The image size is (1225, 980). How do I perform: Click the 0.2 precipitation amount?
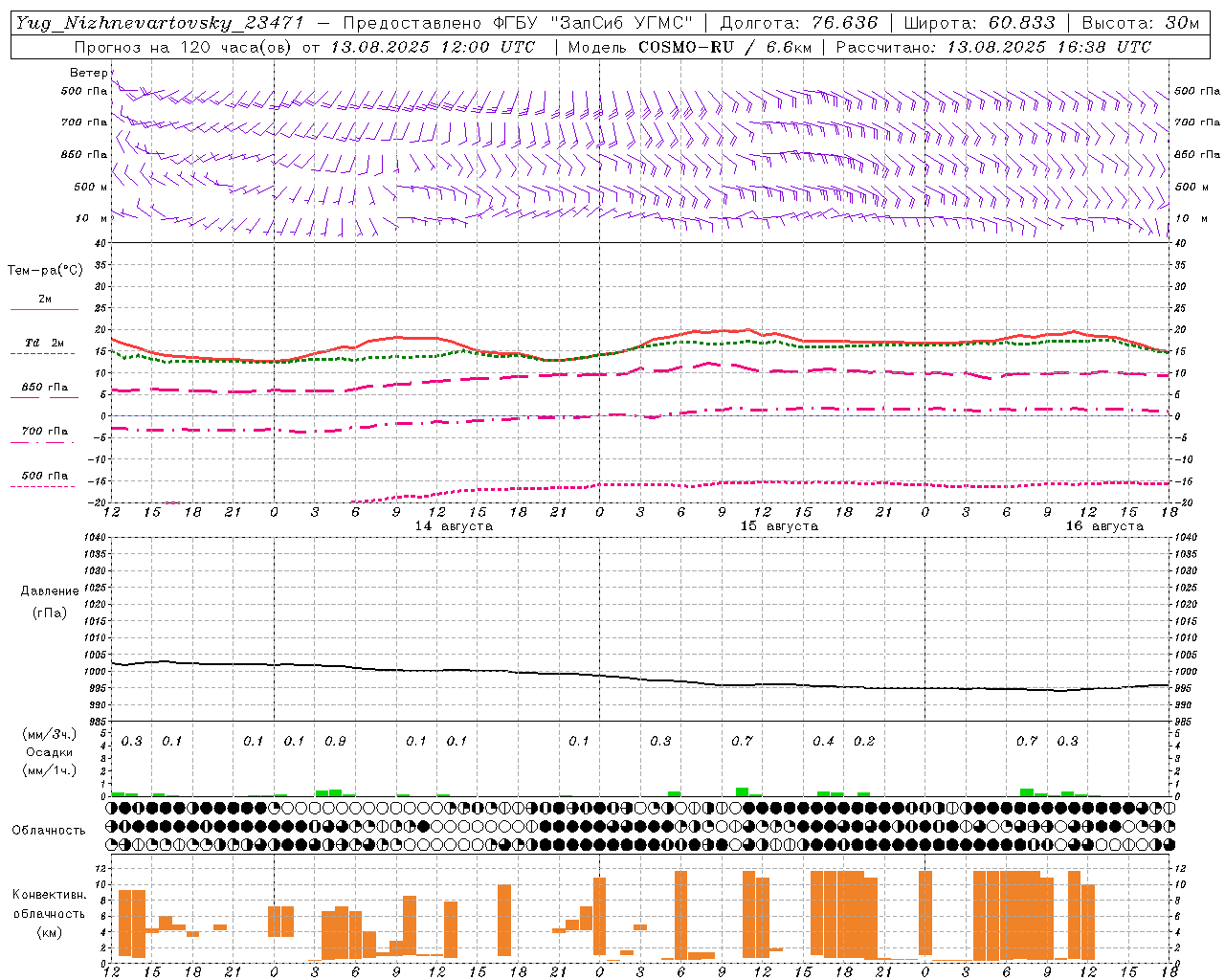tap(864, 742)
